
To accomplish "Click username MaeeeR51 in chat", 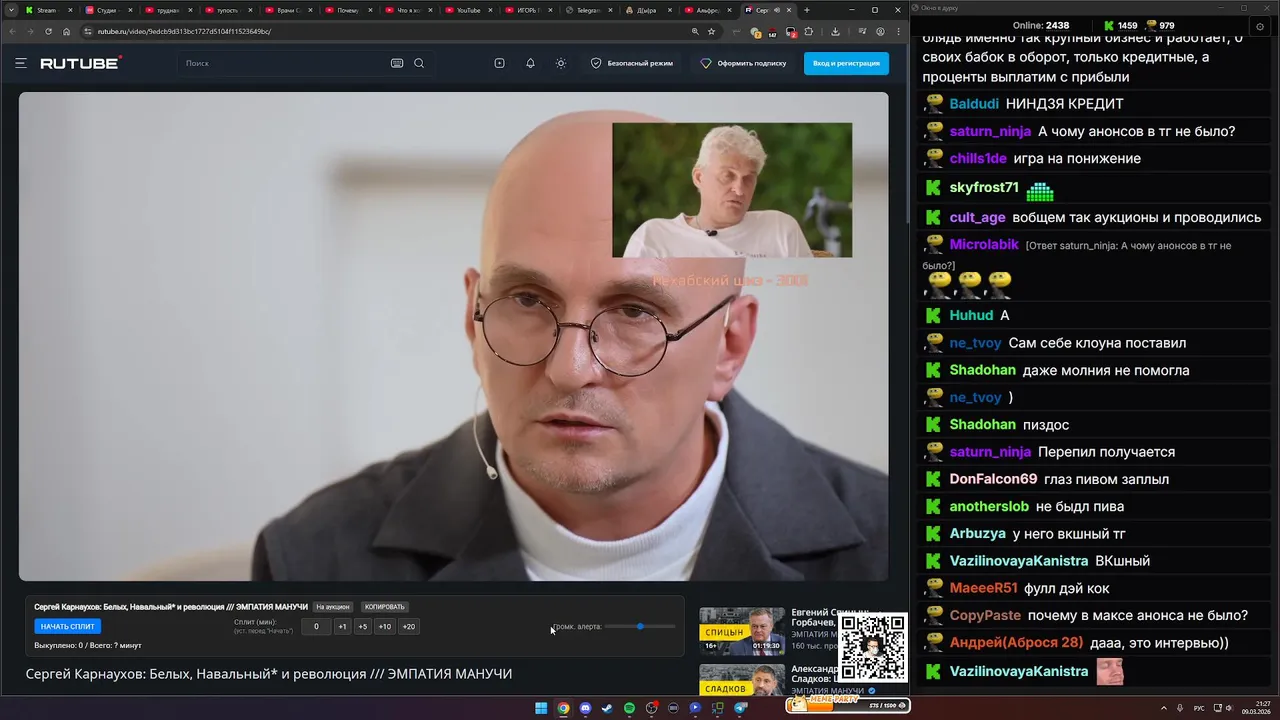I will pos(983,588).
